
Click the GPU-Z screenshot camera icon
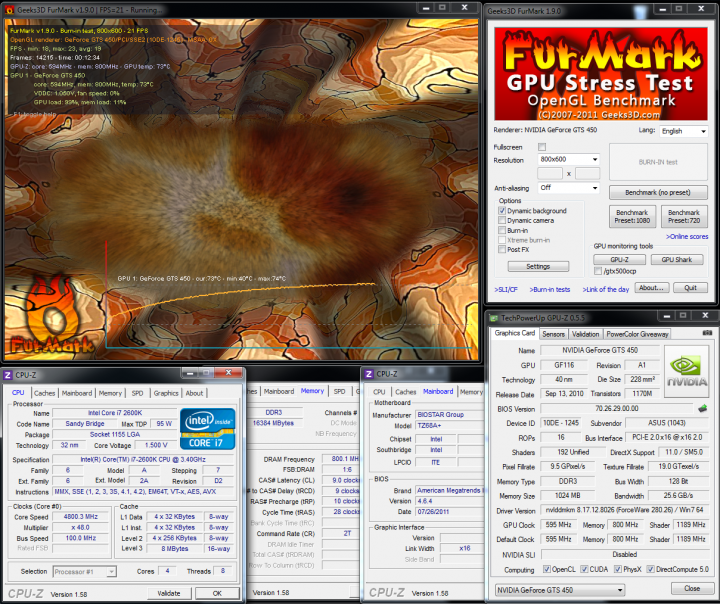click(707, 333)
